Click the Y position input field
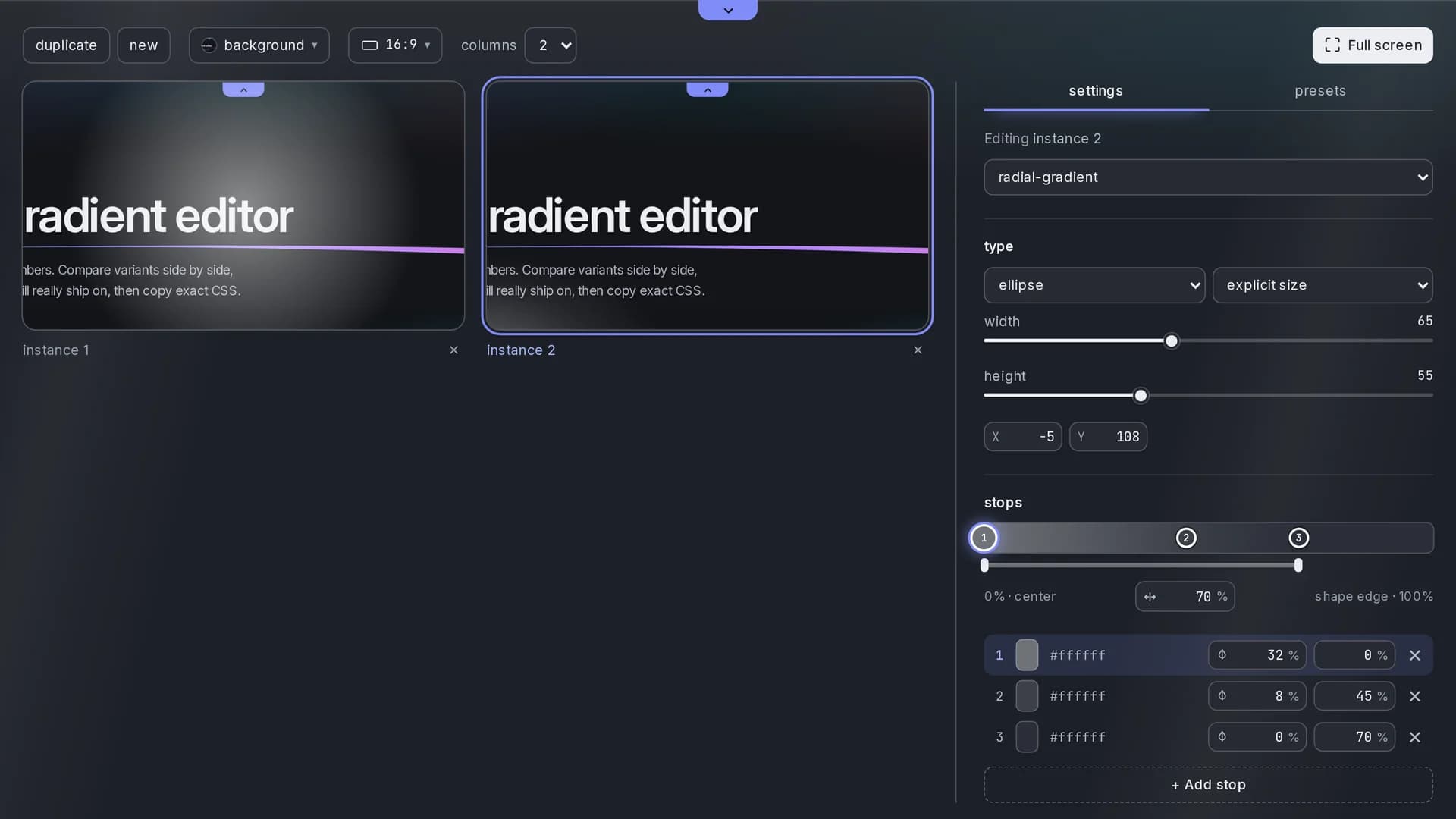1456x819 pixels. [1108, 437]
